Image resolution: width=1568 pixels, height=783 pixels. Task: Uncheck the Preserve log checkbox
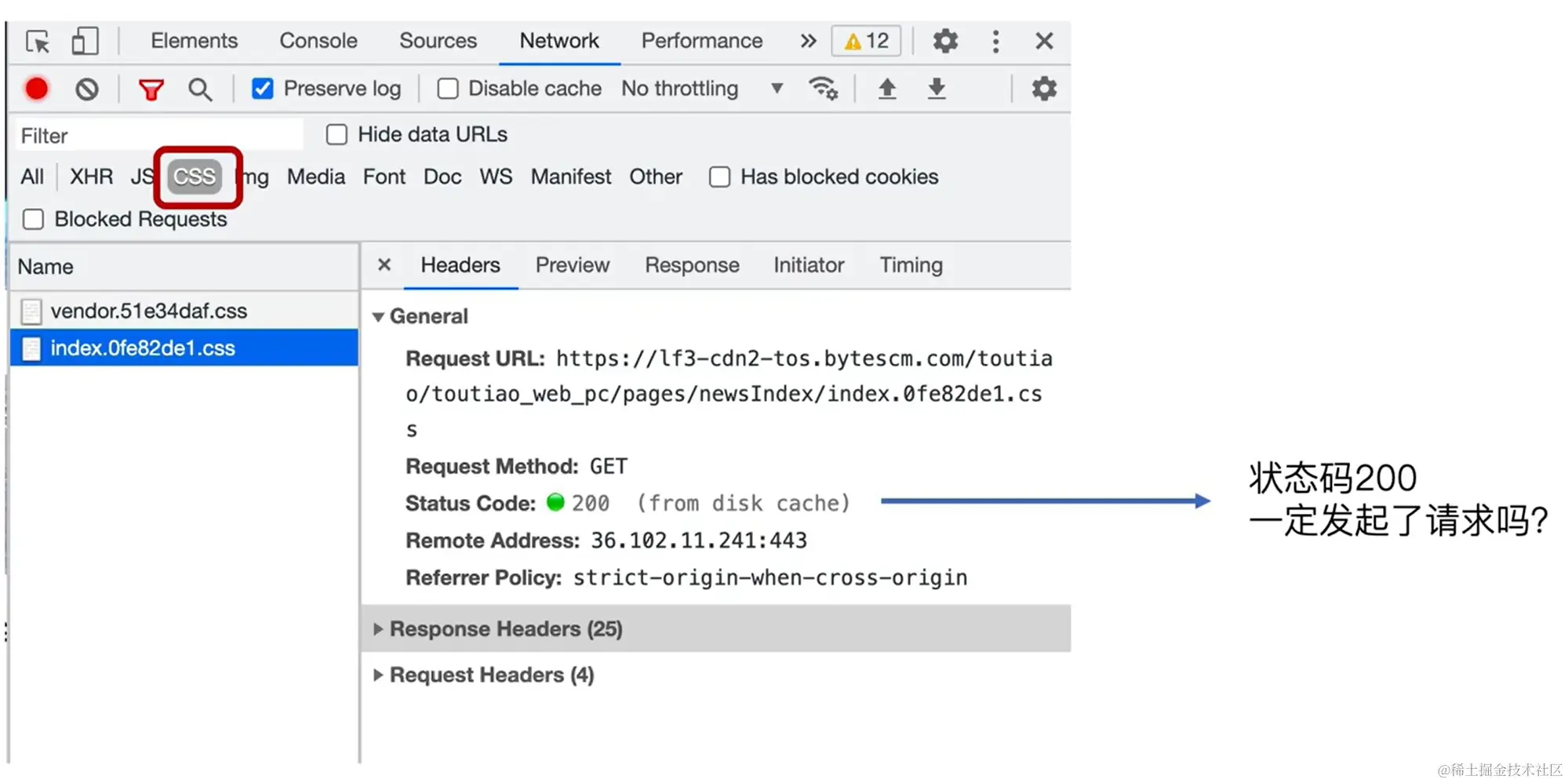[x=263, y=89]
